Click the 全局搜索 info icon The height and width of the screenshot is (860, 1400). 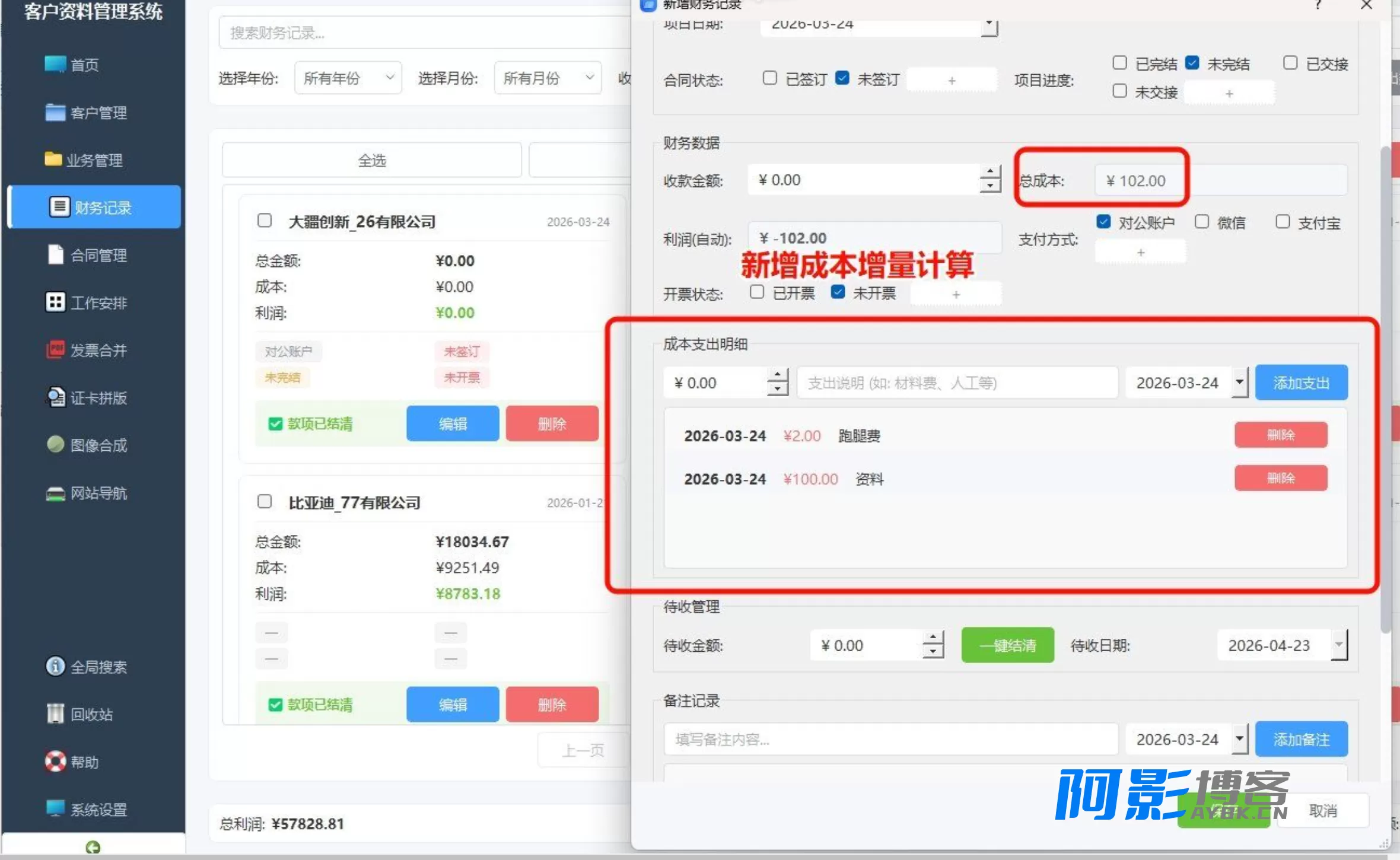(x=55, y=666)
